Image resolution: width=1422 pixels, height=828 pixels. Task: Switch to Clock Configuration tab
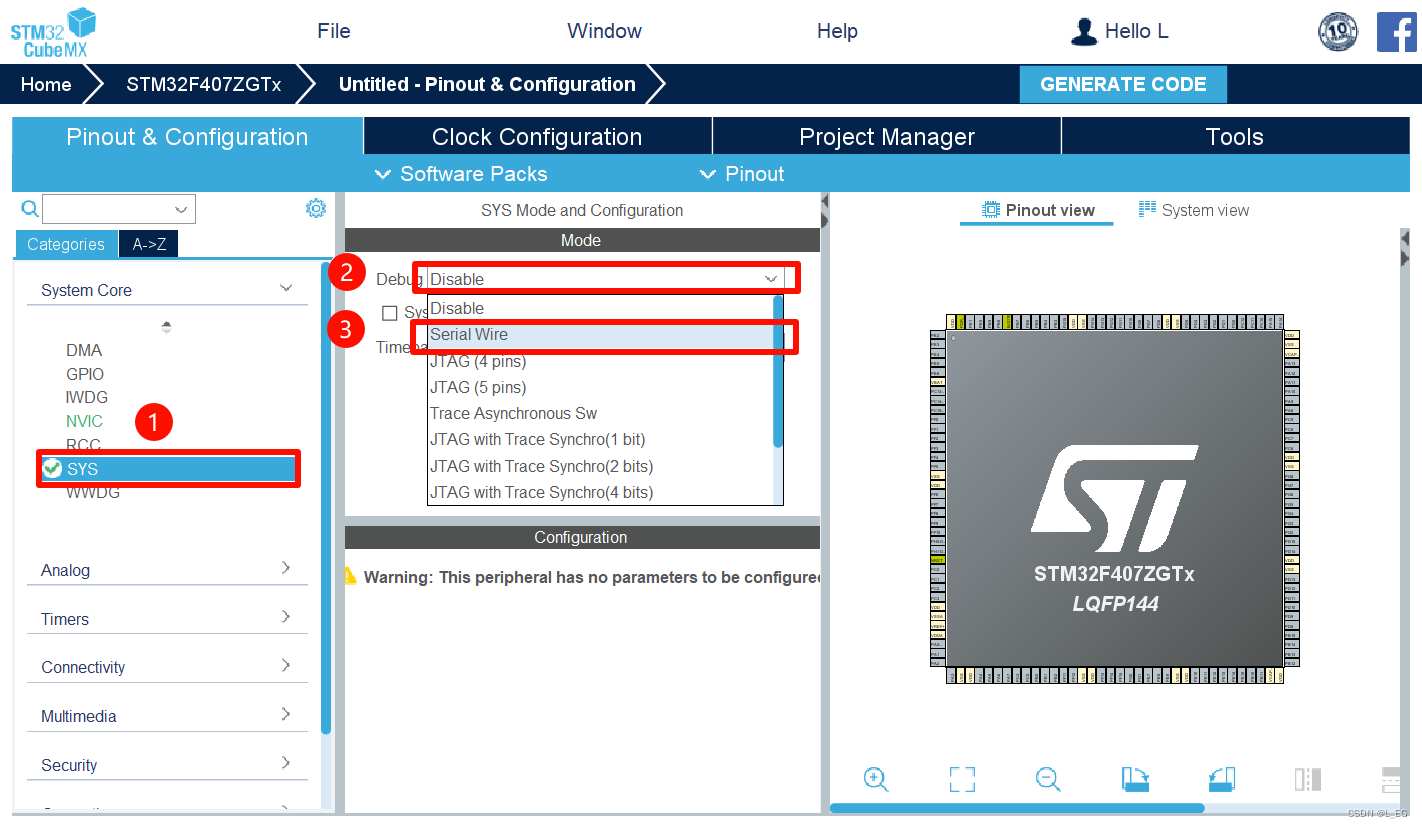tap(537, 137)
